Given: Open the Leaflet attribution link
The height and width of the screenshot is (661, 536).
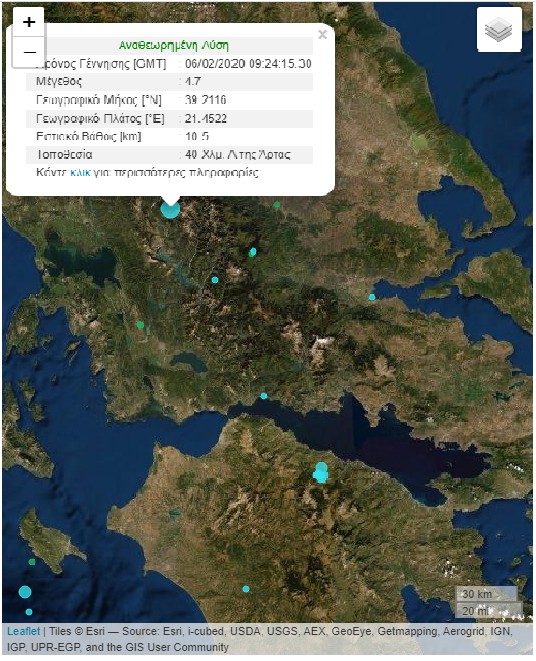Looking at the screenshot, I should point(24,631).
